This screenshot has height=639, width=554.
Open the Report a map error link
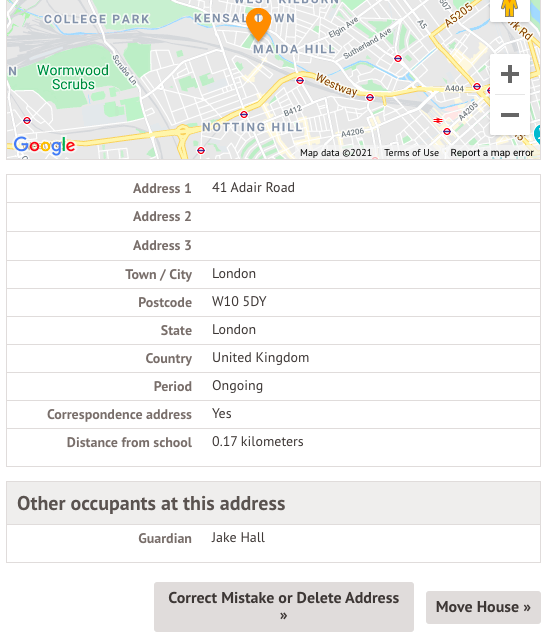(492, 153)
